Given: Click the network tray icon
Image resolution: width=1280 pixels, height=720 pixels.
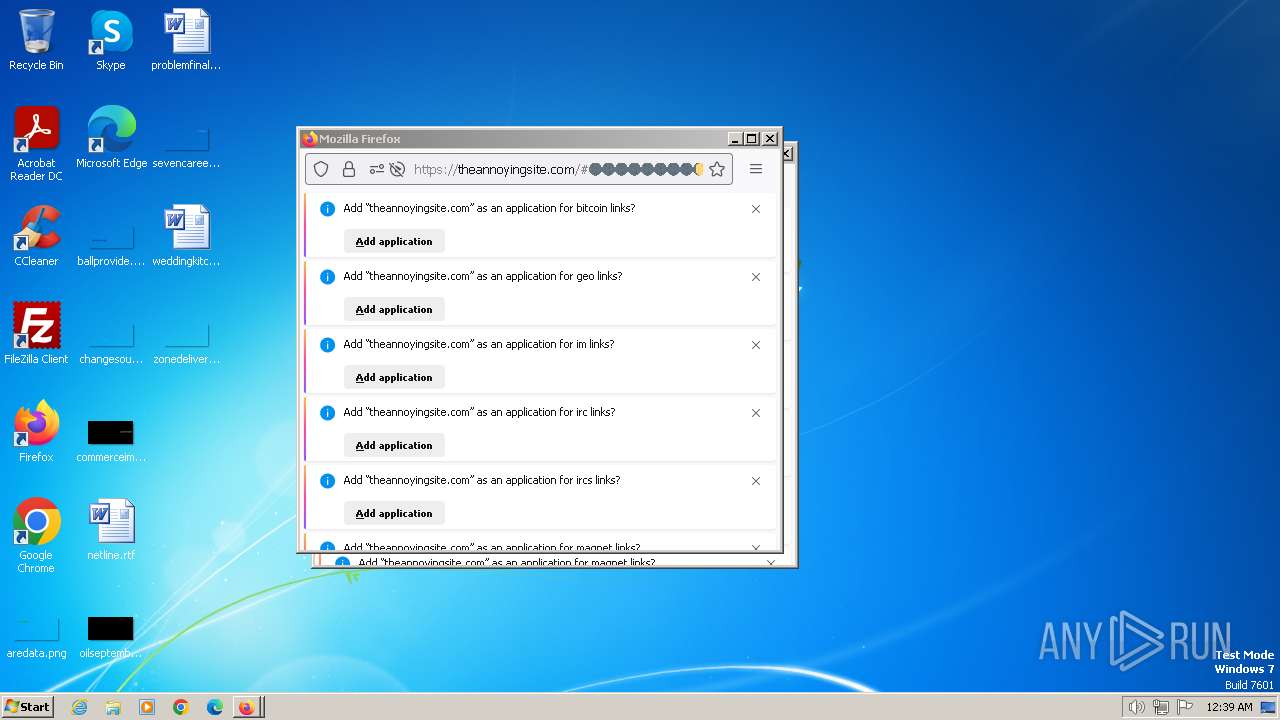Looking at the screenshot, I should [x=1161, y=707].
